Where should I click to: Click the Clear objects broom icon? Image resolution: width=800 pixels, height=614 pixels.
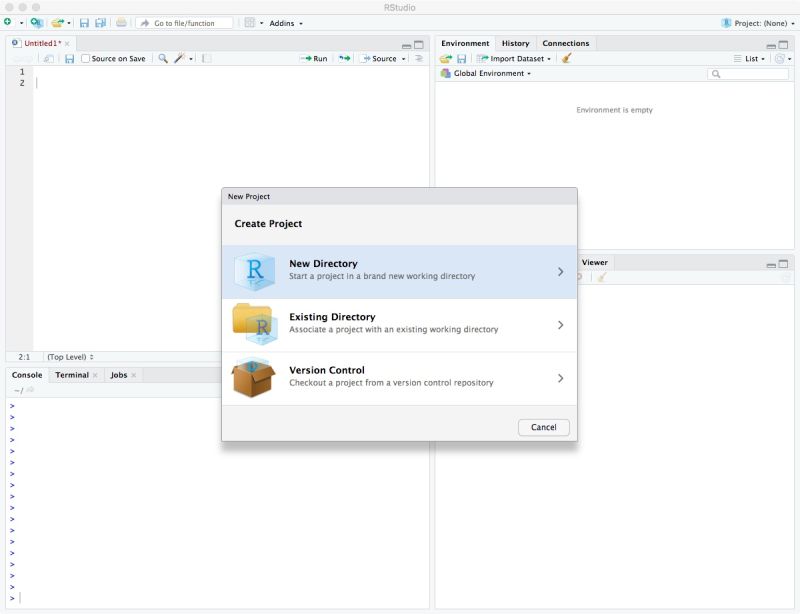click(566, 58)
